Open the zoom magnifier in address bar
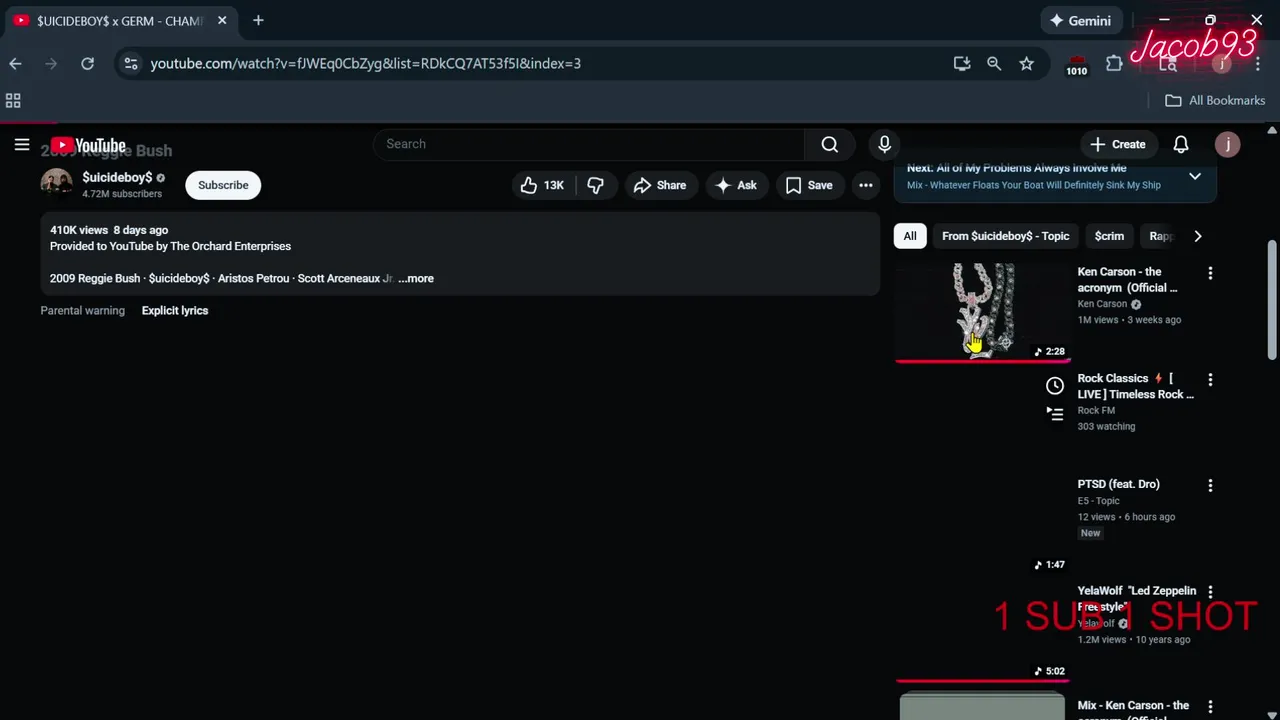Viewport: 1280px width, 720px height. coord(994,63)
